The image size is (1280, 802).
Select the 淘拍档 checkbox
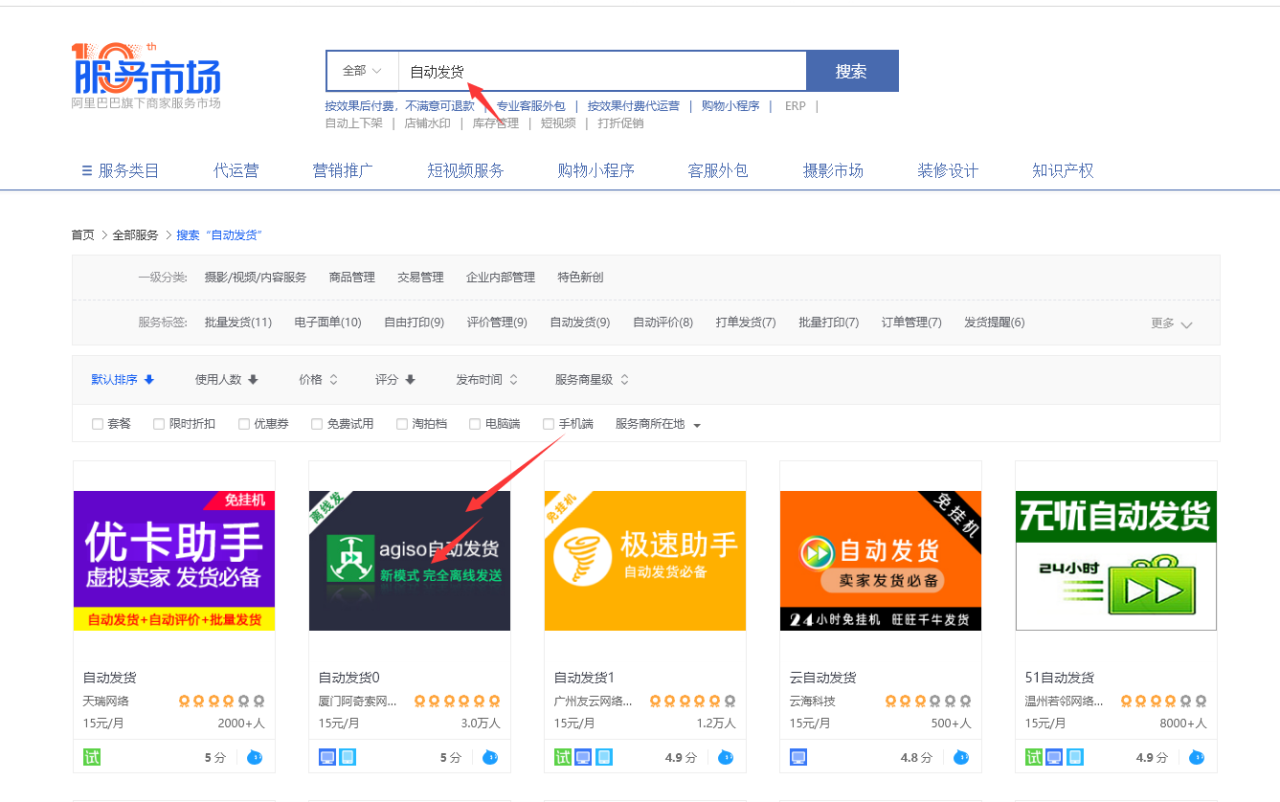(402, 424)
